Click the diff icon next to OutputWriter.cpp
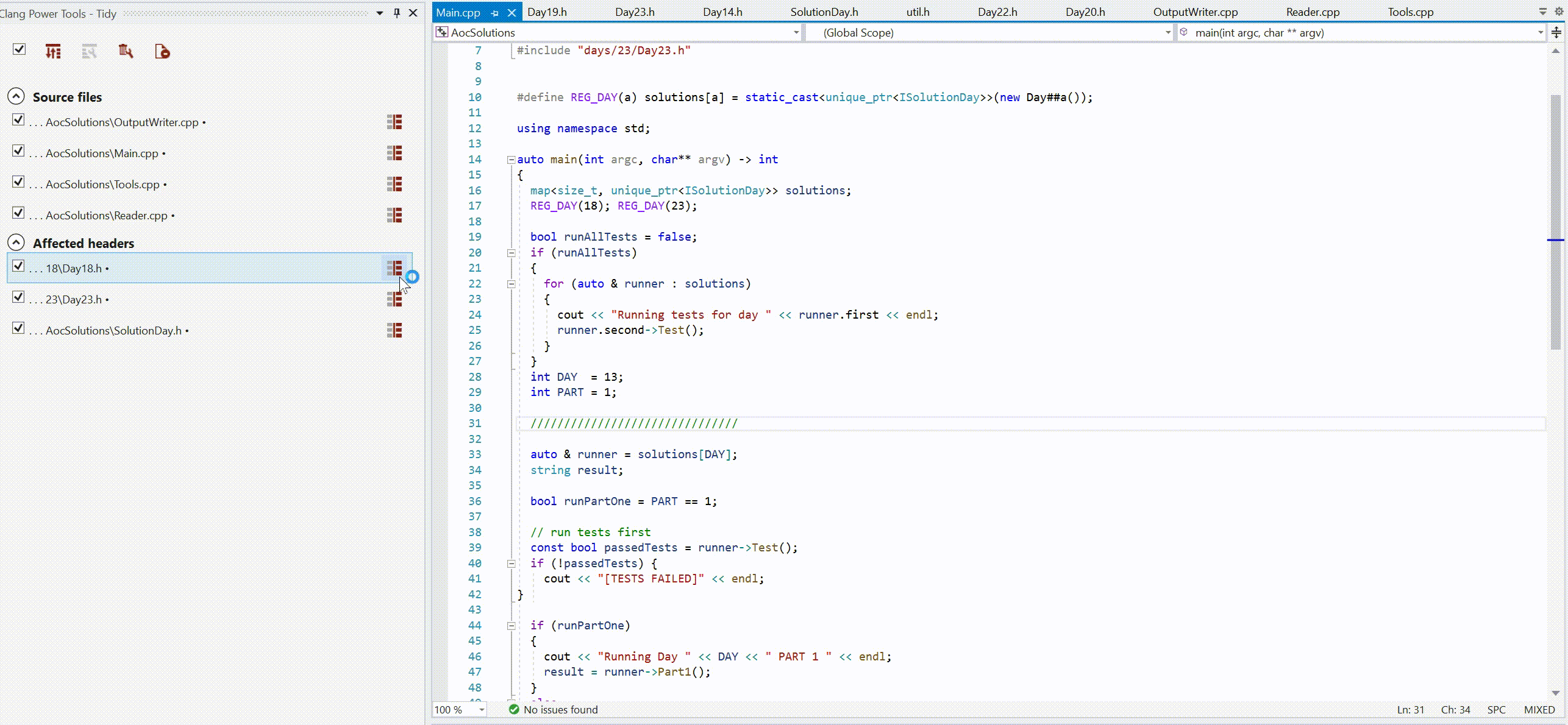Screen dimensions: 1568x725 click(x=394, y=122)
